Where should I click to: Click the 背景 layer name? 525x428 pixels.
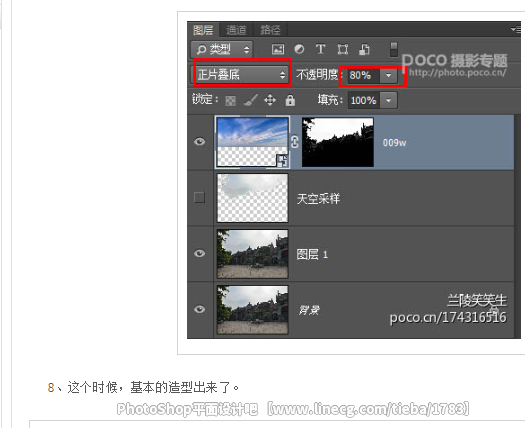[309, 310]
